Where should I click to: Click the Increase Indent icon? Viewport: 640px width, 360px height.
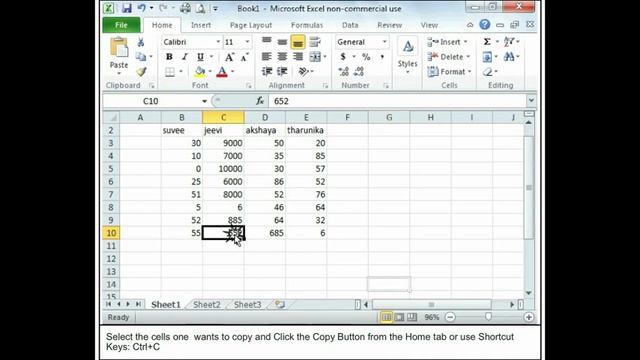point(282,71)
